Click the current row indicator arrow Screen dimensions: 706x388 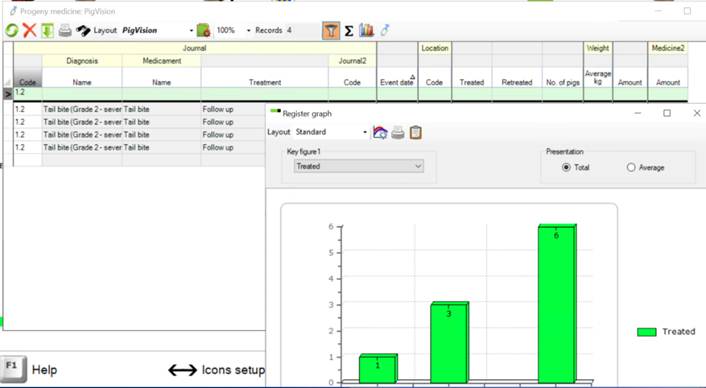coord(8,94)
